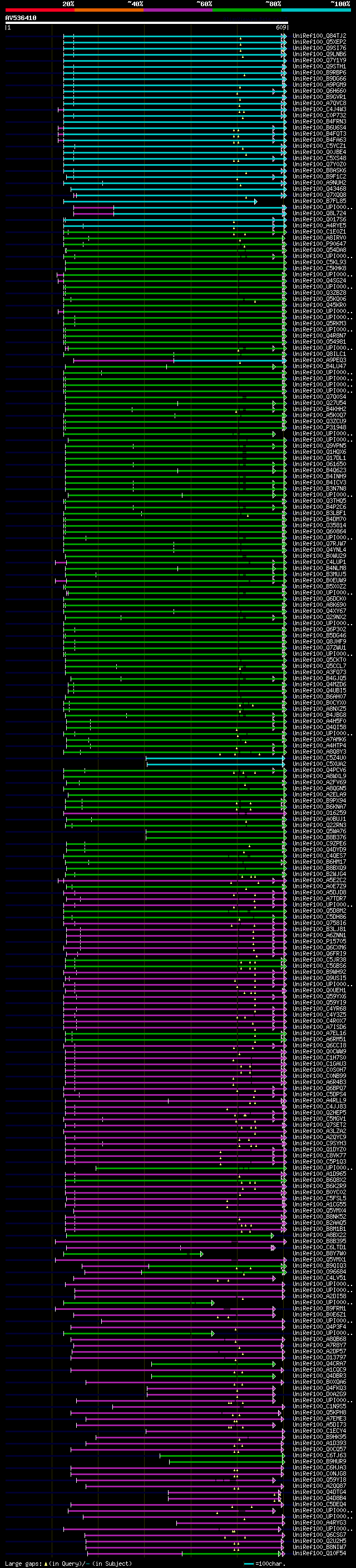Select UniRef100_Q60864 label

(319, 531)
